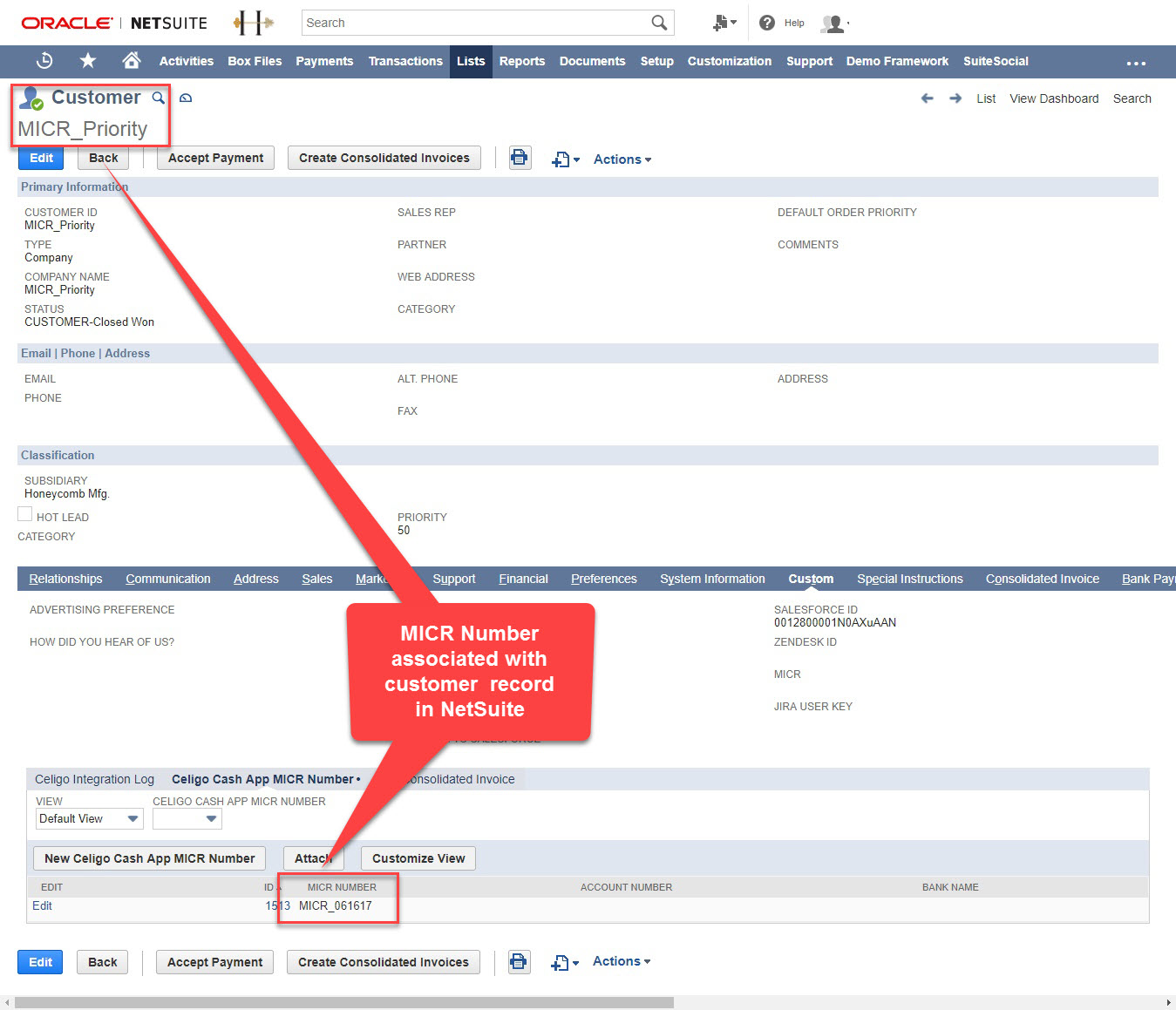Open the View Dashboard link

1054,98
